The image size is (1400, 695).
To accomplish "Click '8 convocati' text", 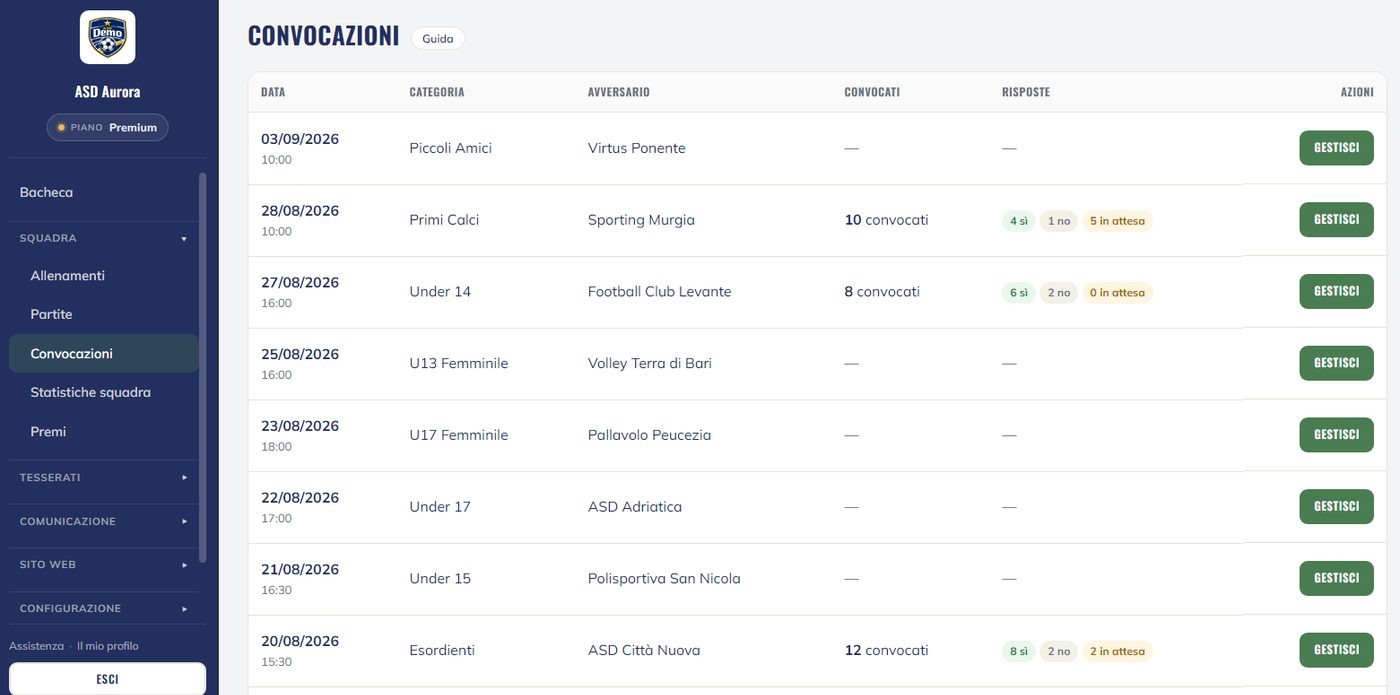I will coord(882,292).
